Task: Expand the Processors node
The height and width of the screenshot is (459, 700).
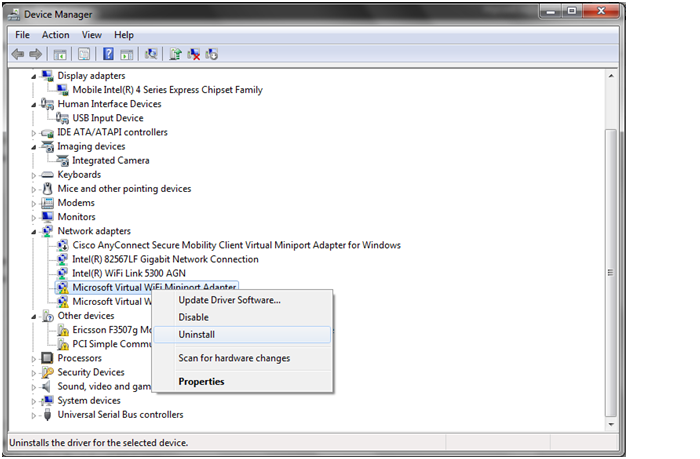Action: [x=33, y=359]
